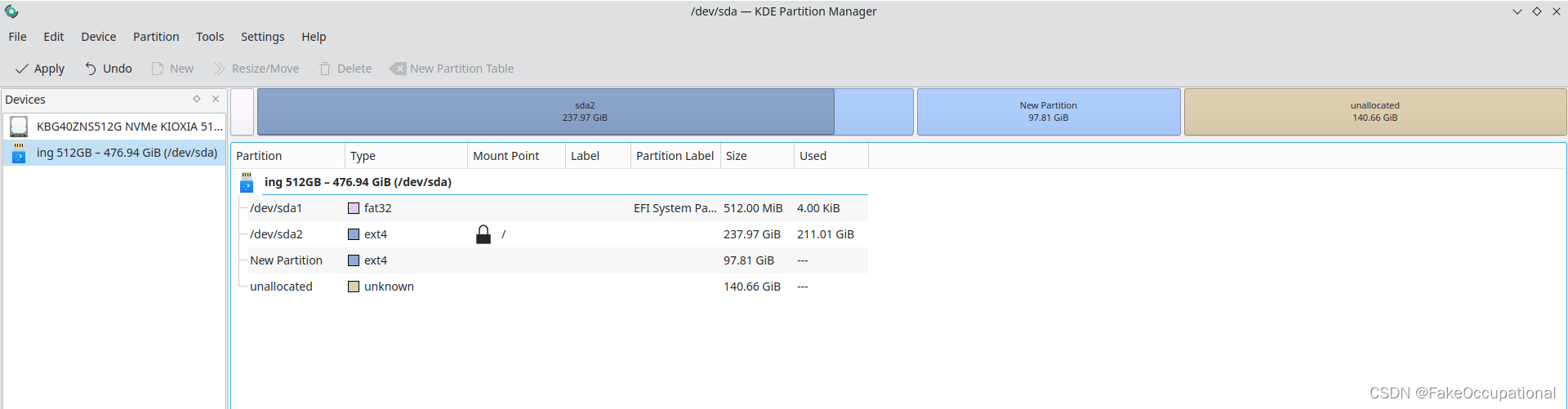Image resolution: width=1568 pixels, height=409 pixels.
Task: Click the Resize/Move toolbar button
Action: tap(256, 69)
